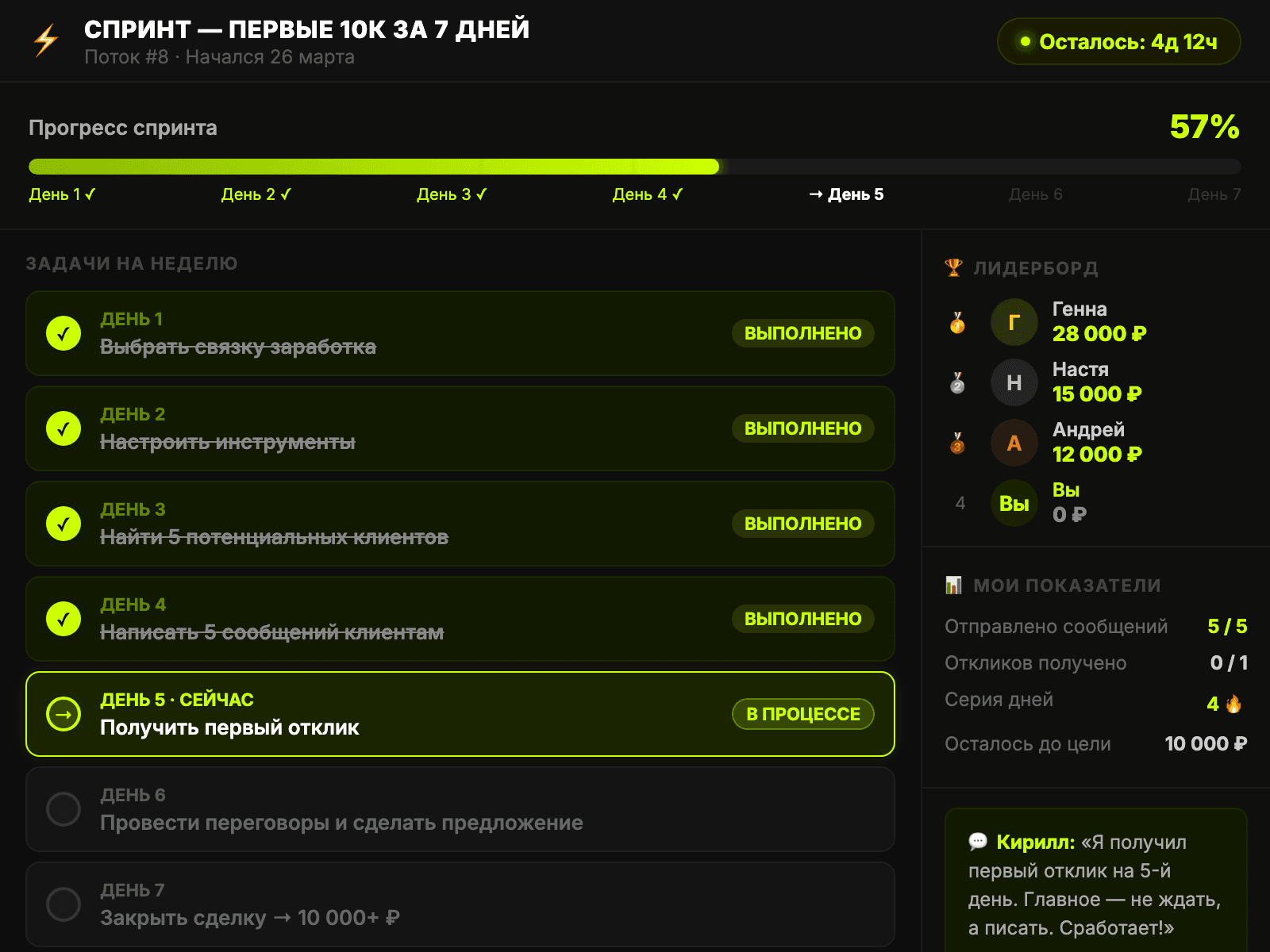This screenshot has height=952, width=1270.
Task: Open Андрей's avatar with letter А
Action: 1014,443
